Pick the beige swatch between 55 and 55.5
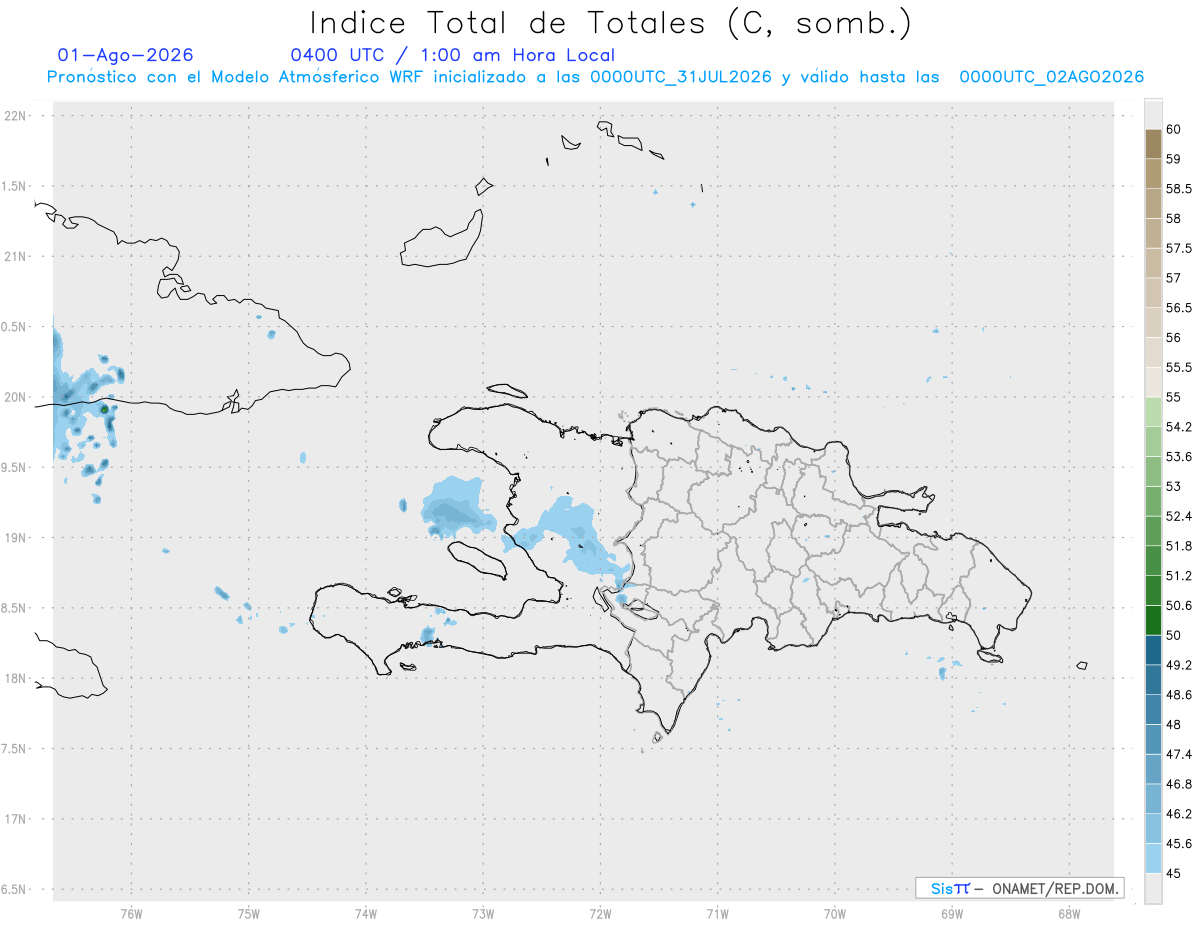This screenshot has width=1200, height=927. pos(1153,382)
